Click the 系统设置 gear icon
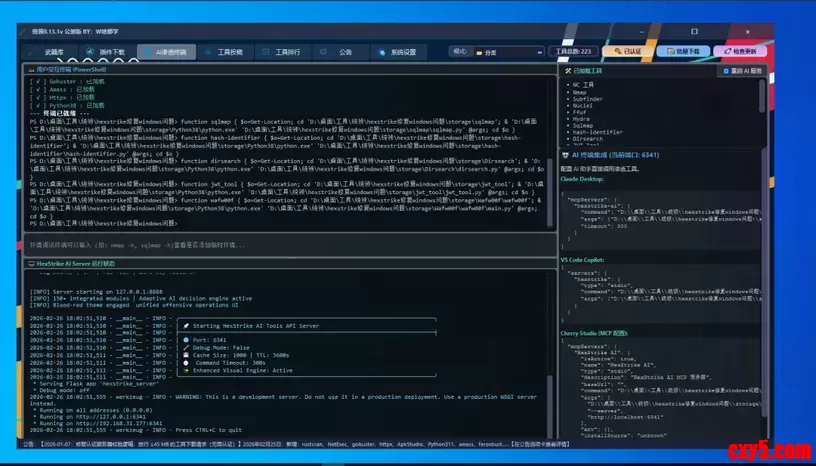This screenshot has height=466, width=816. coord(381,51)
